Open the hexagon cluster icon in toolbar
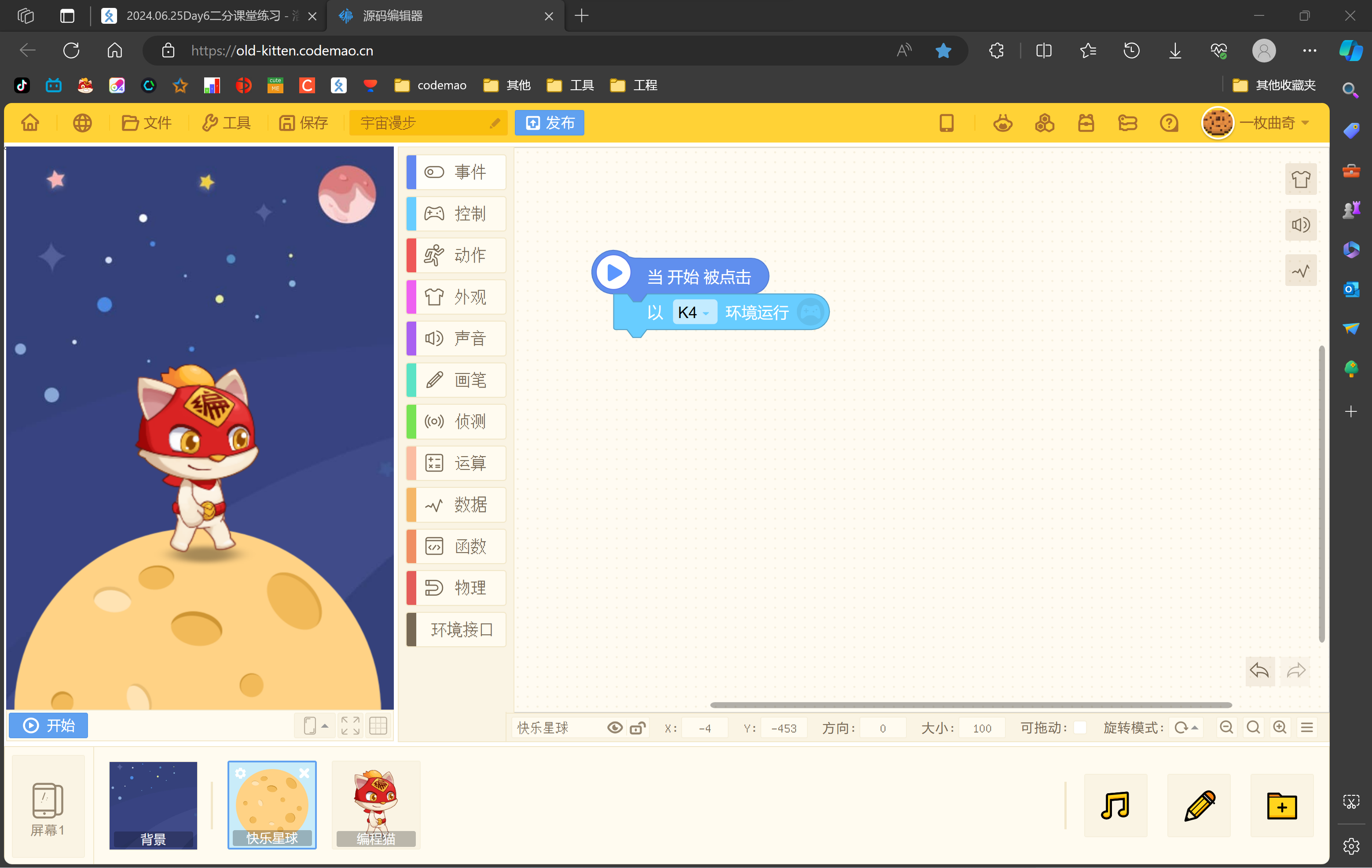 click(x=1044, y=122)
